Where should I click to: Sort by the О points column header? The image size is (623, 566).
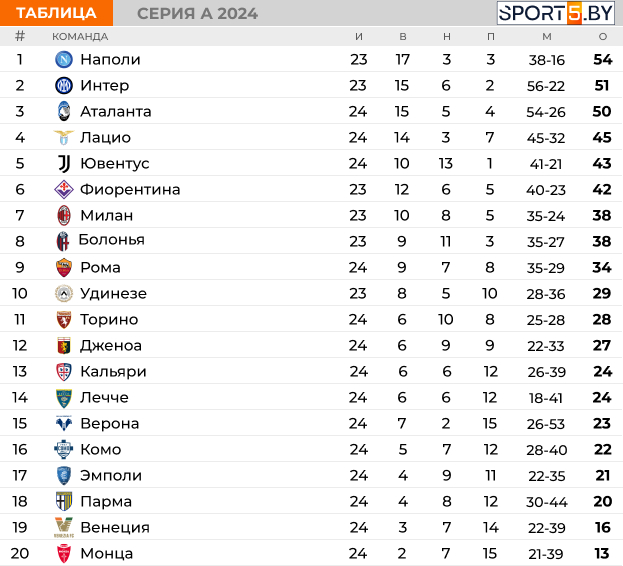point(603,37)
